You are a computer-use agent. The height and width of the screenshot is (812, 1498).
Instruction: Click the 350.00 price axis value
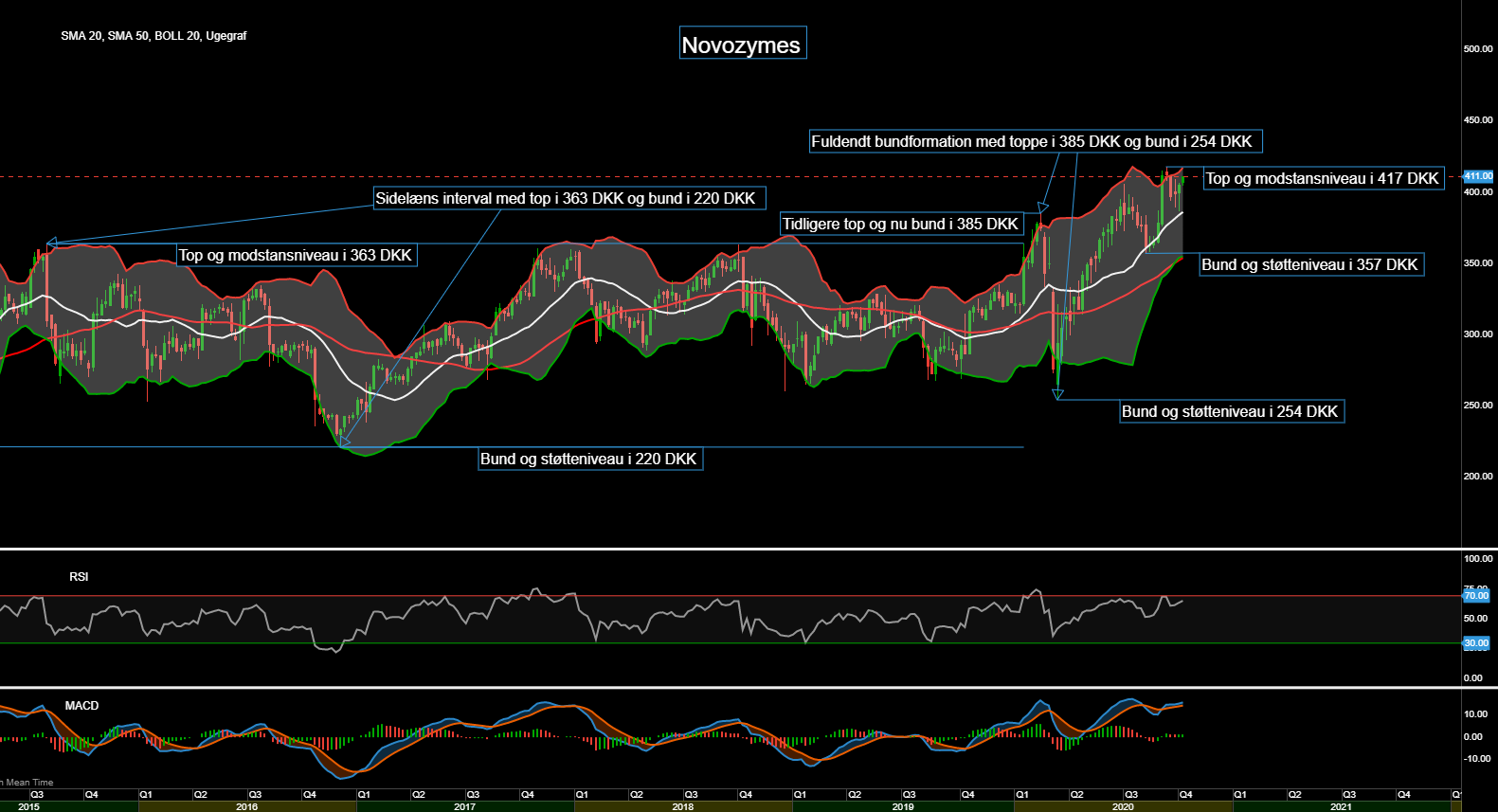tap(1478, 262)
